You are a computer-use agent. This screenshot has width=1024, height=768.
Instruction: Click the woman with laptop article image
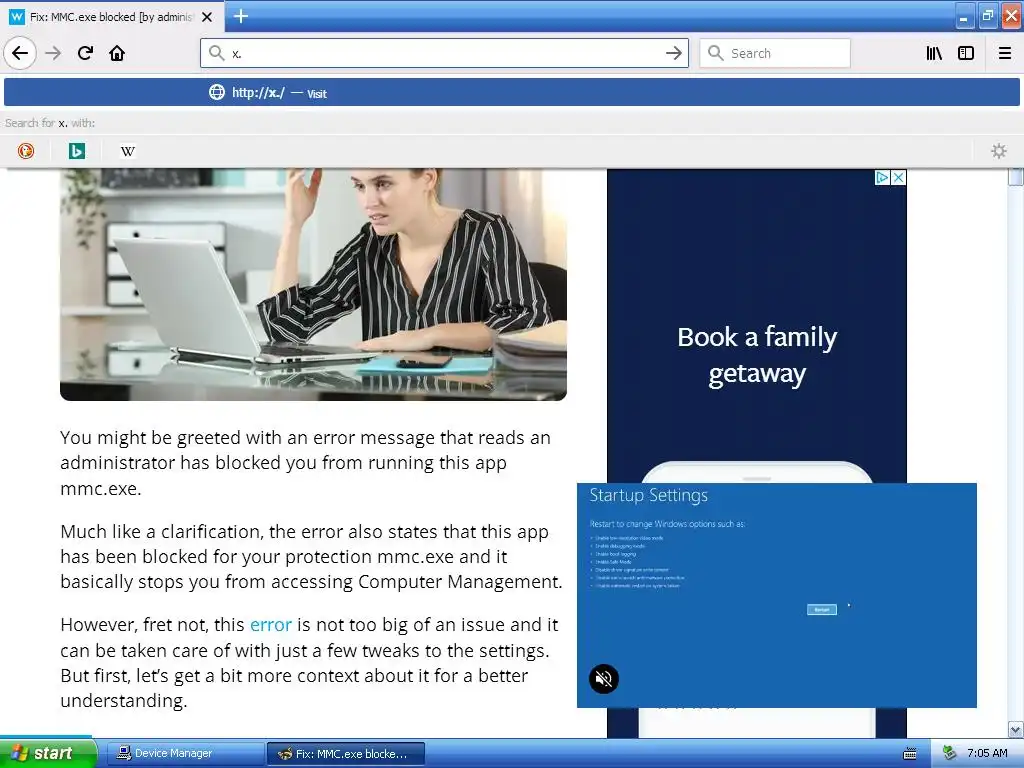(x=313, y=284)
